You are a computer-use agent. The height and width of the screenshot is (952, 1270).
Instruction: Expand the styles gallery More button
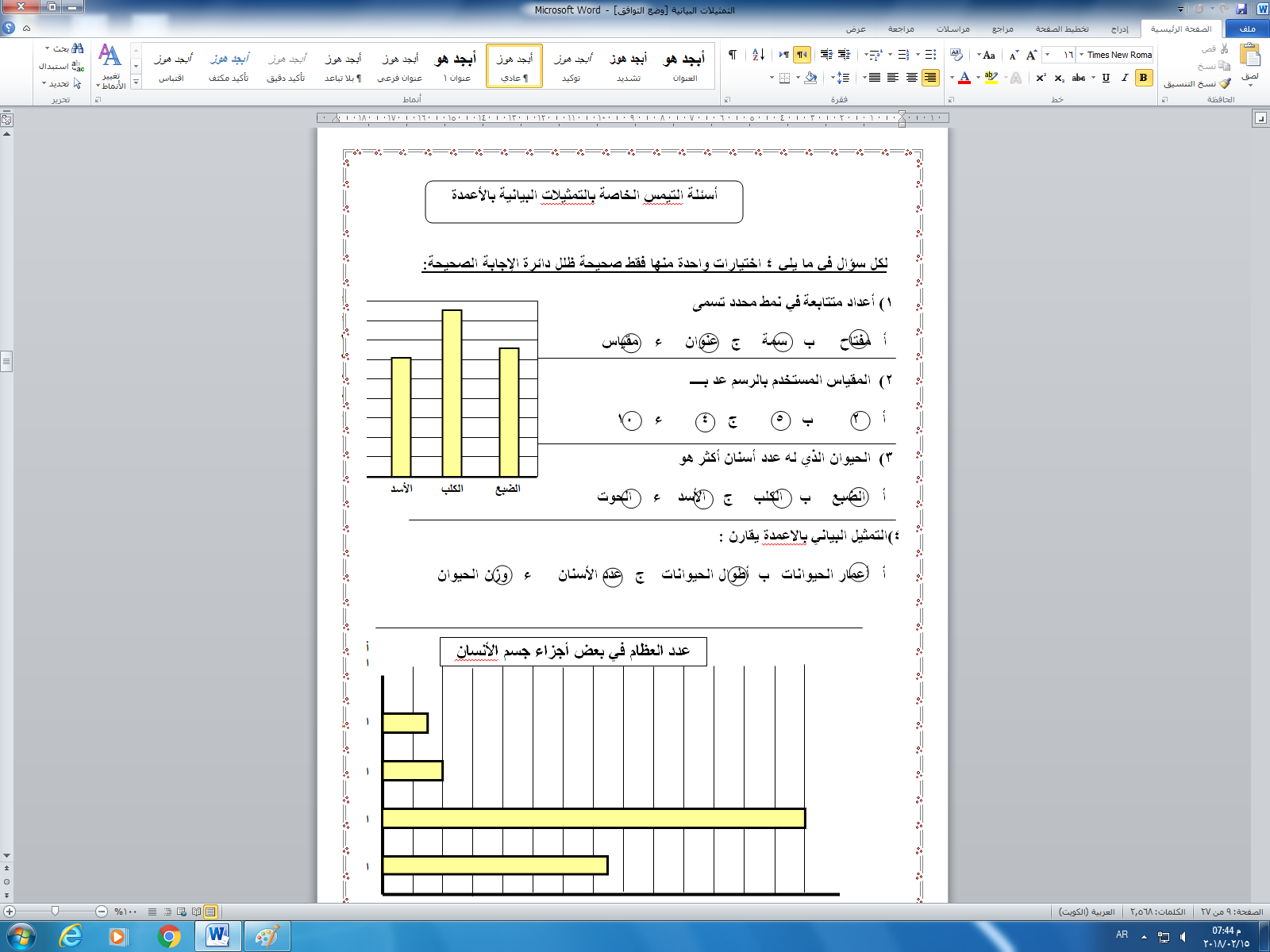[x=136, y=82]
